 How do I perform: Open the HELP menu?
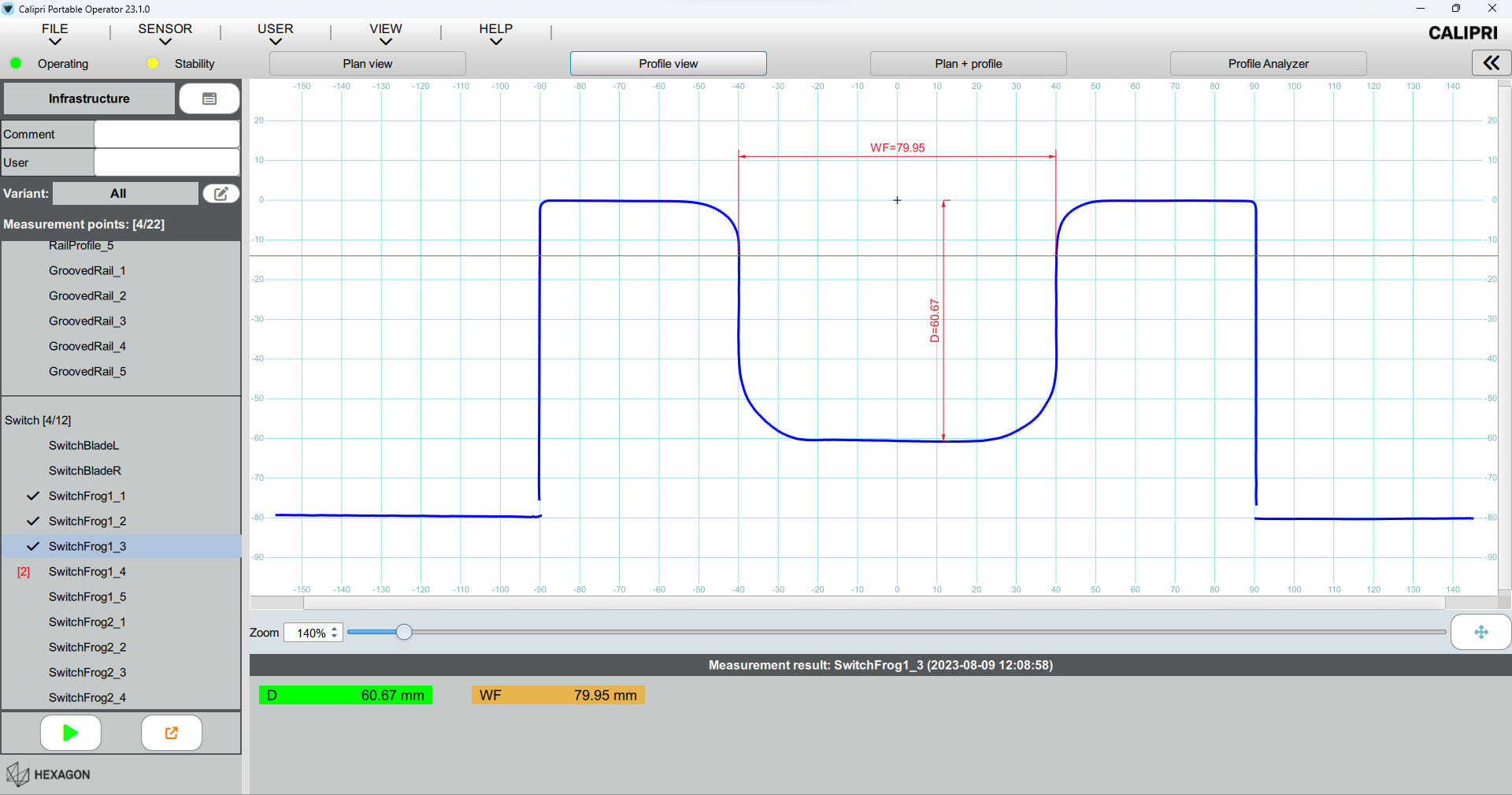496,28
